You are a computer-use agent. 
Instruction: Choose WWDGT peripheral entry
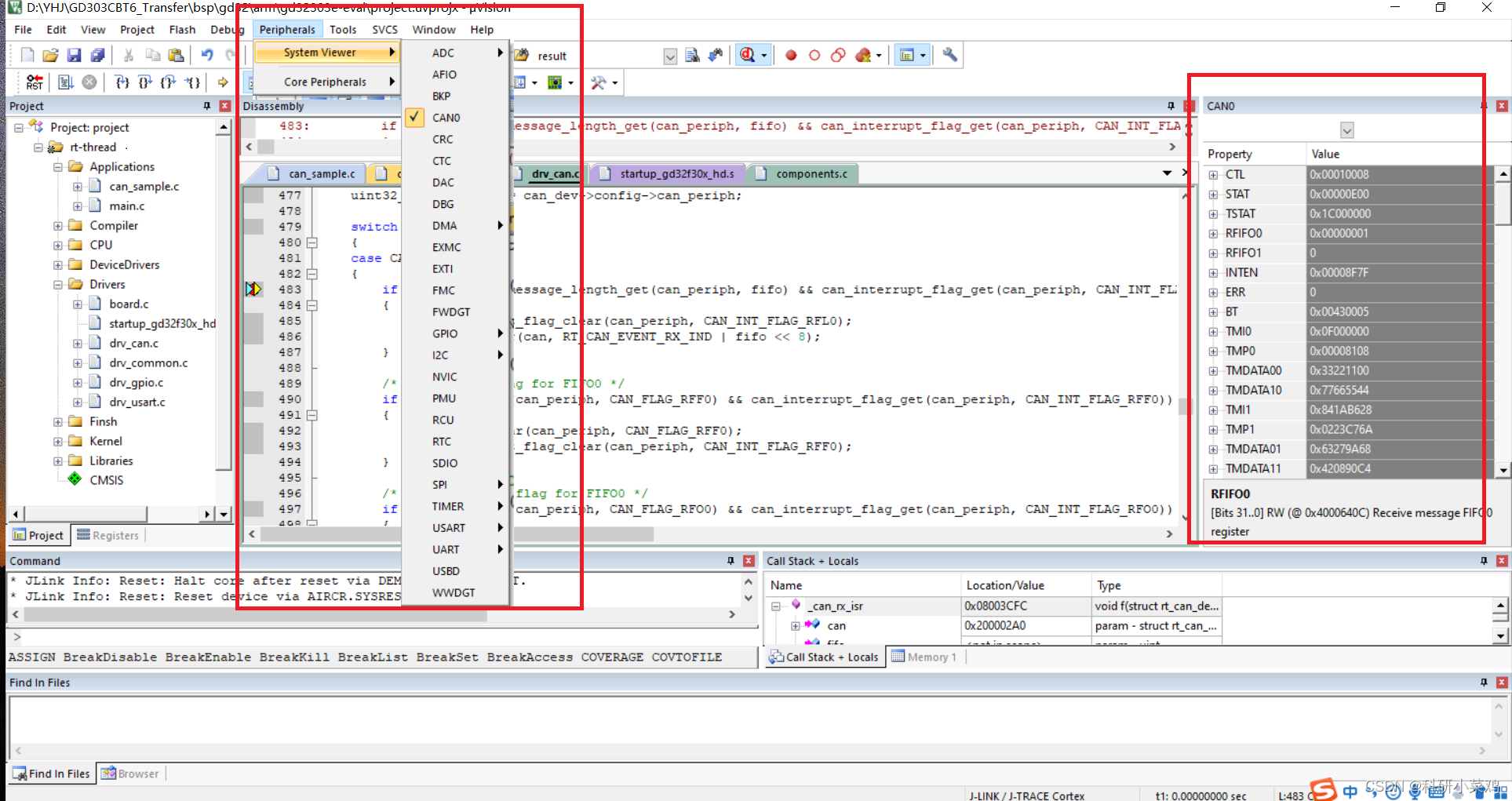click(x=454, y=592)
